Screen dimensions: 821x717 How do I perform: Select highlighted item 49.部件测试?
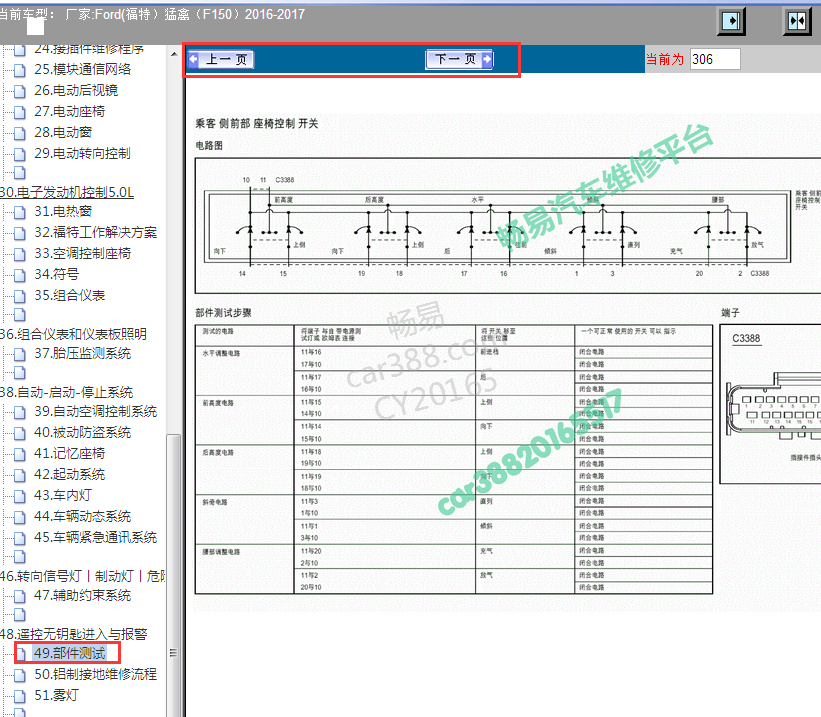click(70, 653)
